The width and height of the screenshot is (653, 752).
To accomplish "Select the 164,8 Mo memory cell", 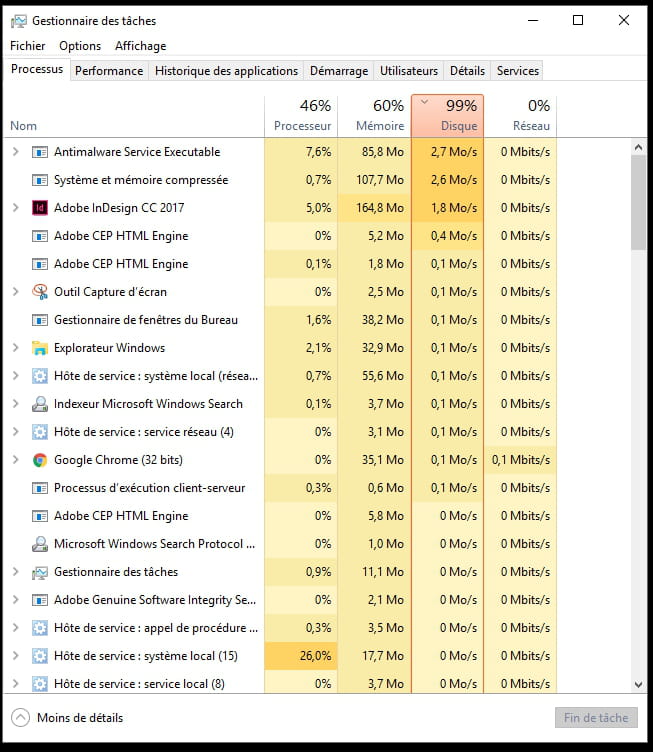I will pyautogui.click(x=374, y=208).
